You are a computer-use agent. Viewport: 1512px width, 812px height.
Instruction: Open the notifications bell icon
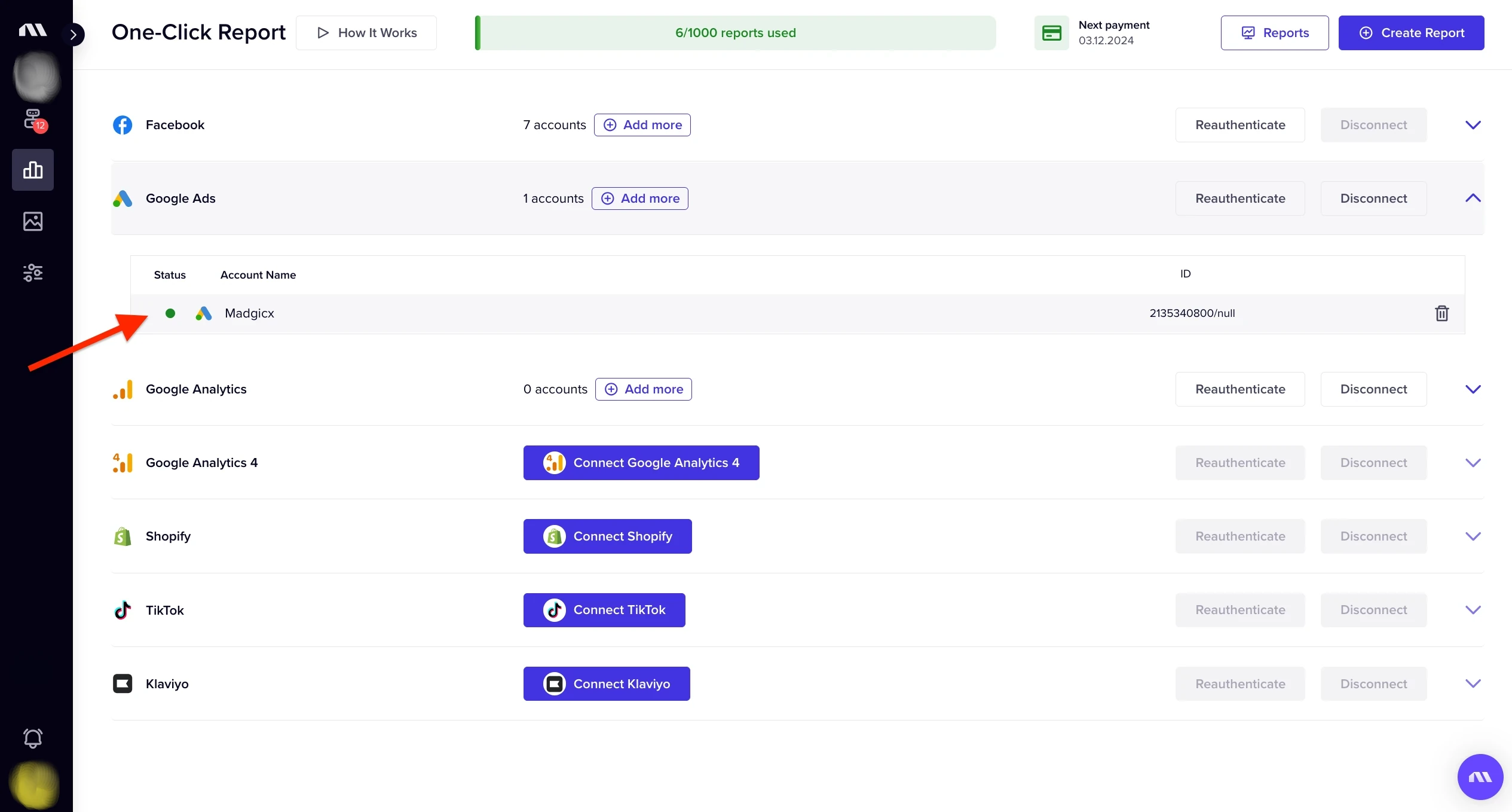tap(33, 738)
